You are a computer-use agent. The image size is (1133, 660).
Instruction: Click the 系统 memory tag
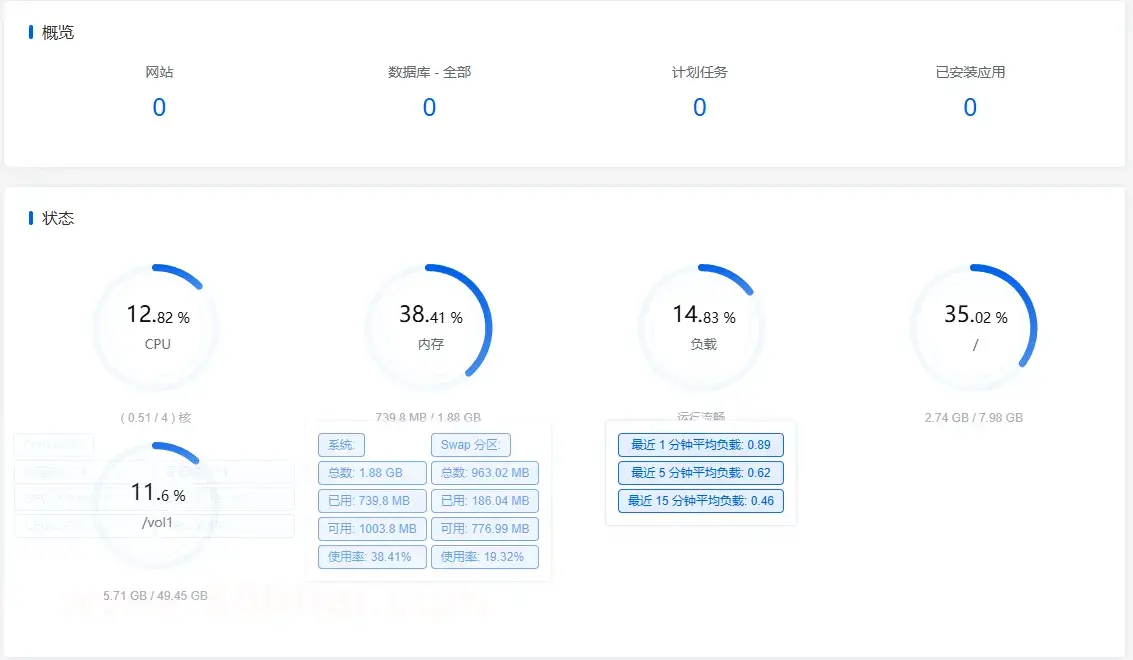pos(341,445)
